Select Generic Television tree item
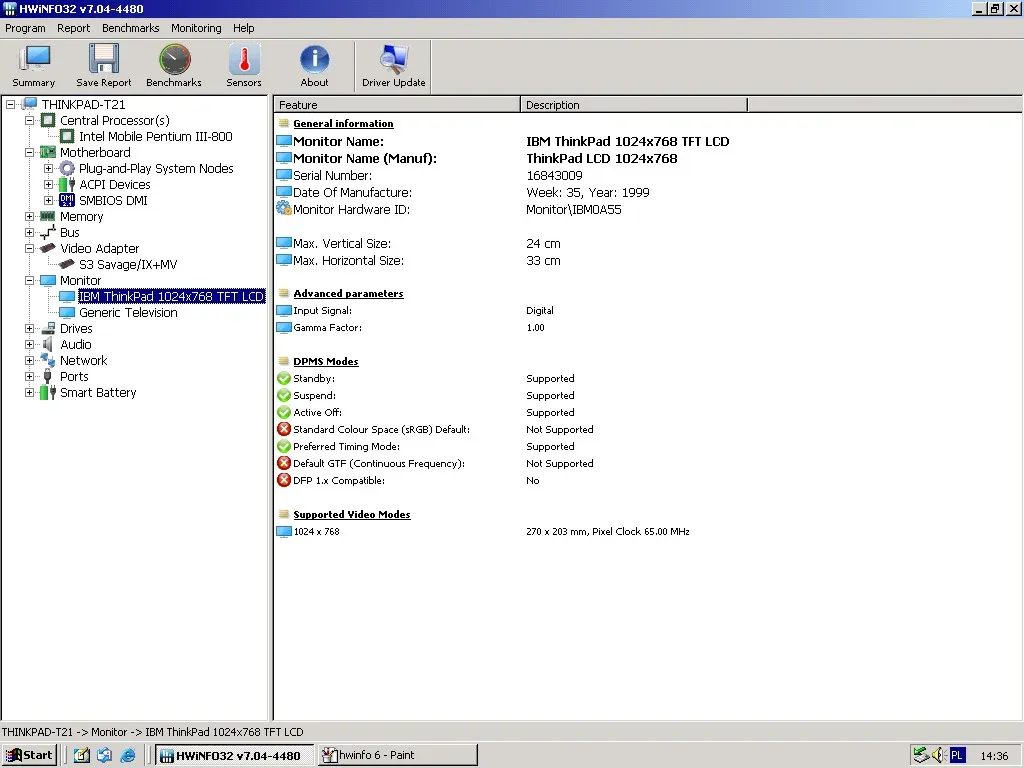 [x=128, y=312]
